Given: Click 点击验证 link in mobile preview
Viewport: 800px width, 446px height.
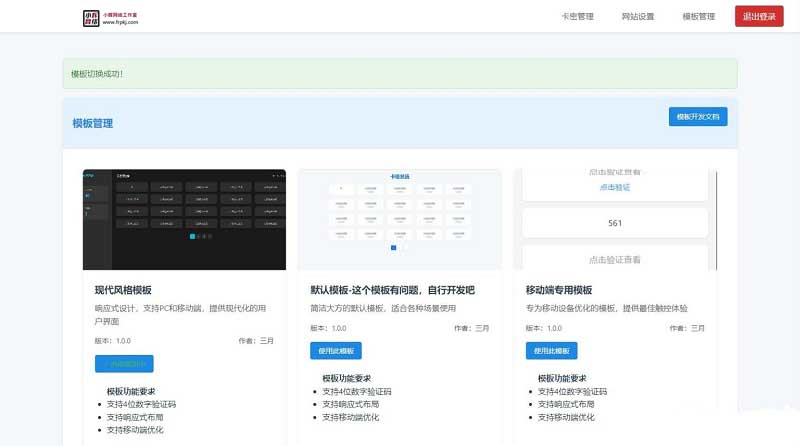Looking at the screenshot, I should click(615, 187).
